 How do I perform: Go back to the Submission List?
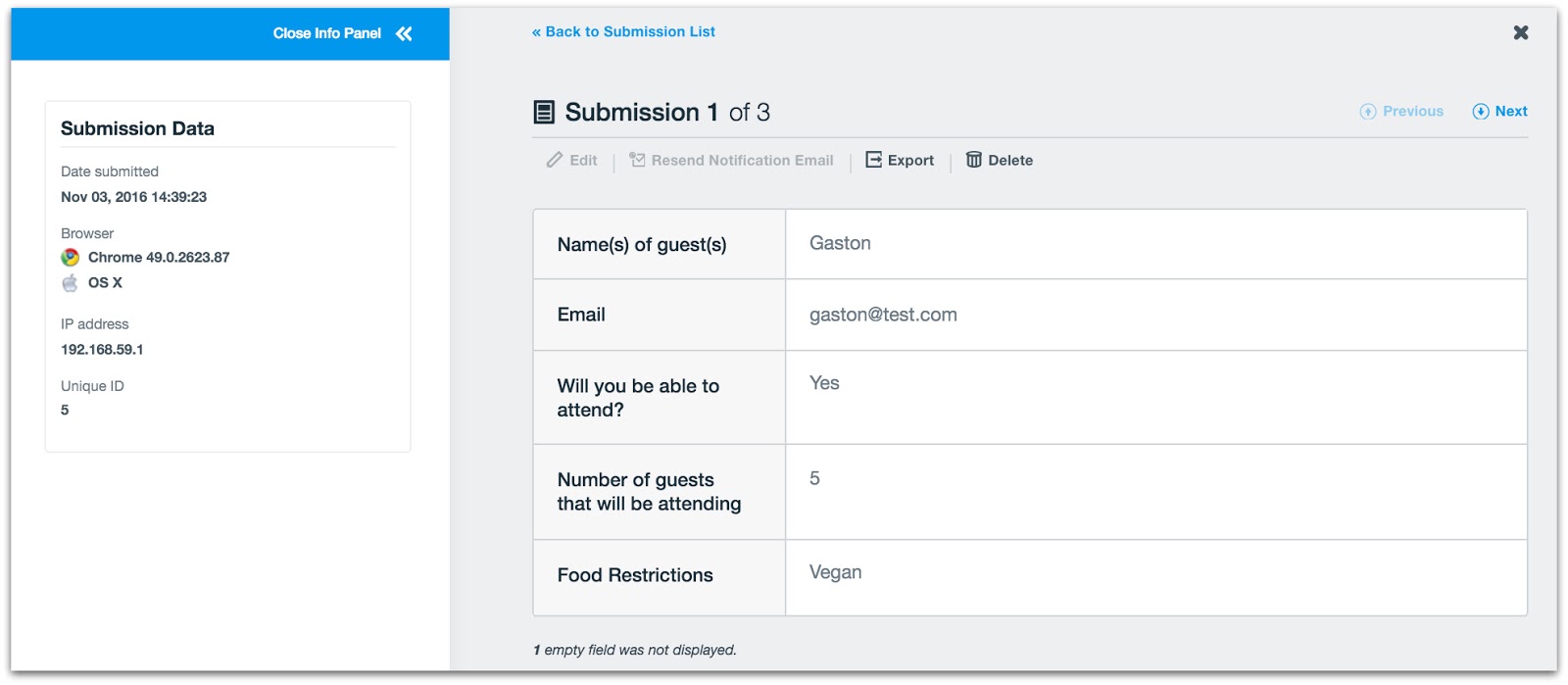(623, 32)
